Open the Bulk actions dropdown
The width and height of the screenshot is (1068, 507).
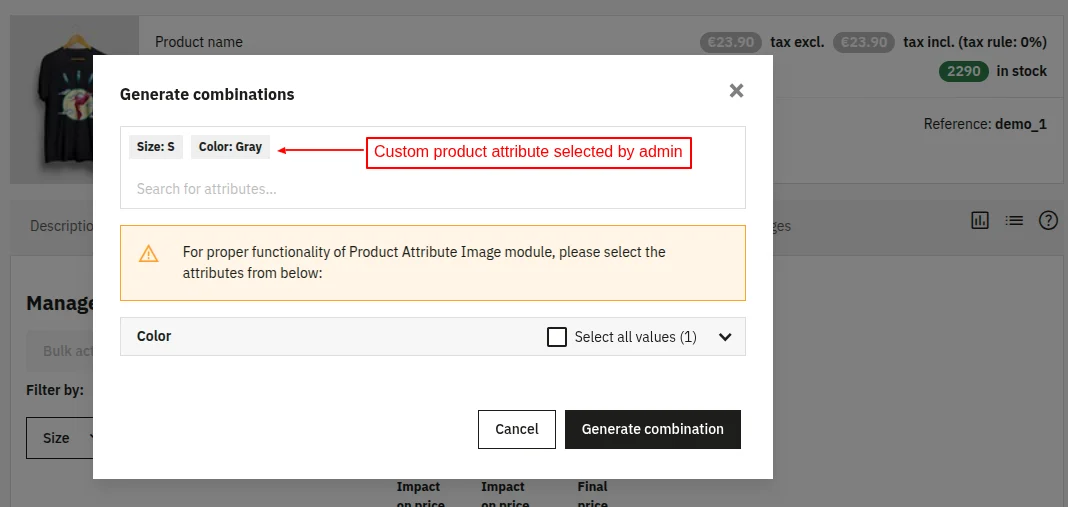pos(60,351)
